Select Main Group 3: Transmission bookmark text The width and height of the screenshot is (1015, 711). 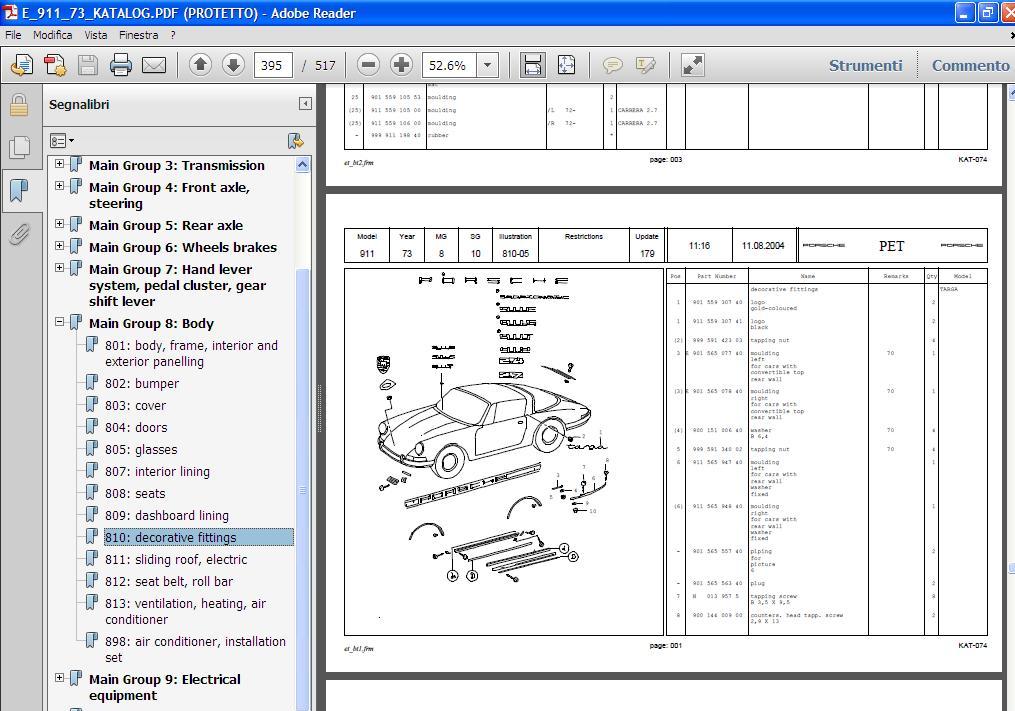(x=177, y=165)
